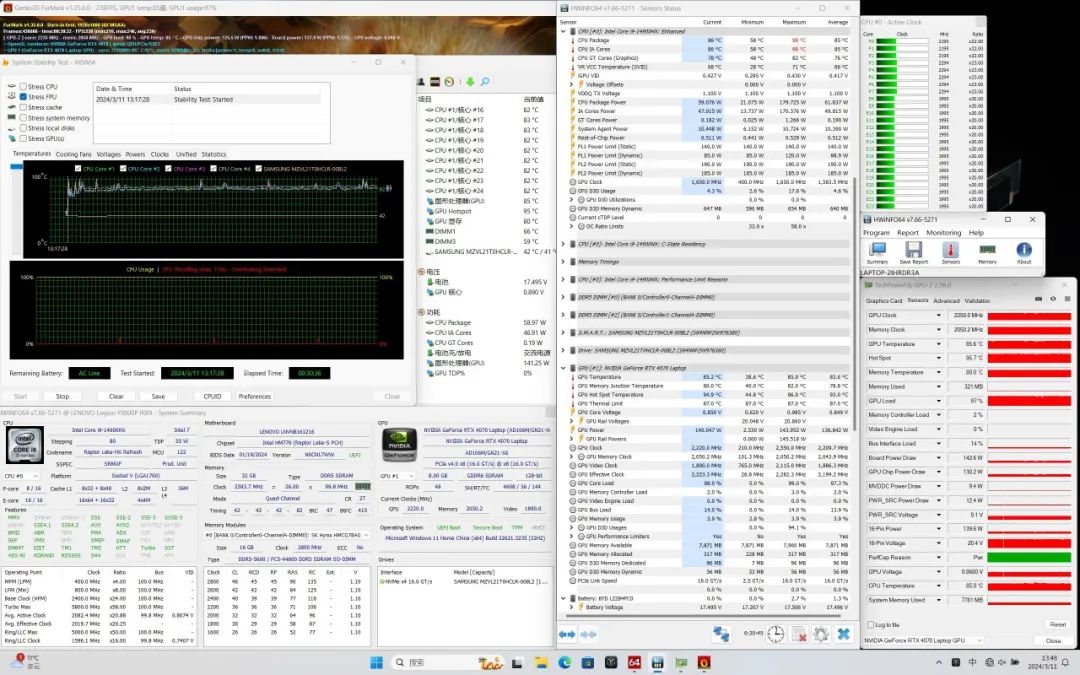The height and width of the screenshot is (675, 1080).
Task: Click the Preferences button
Action: pos(255,396)
